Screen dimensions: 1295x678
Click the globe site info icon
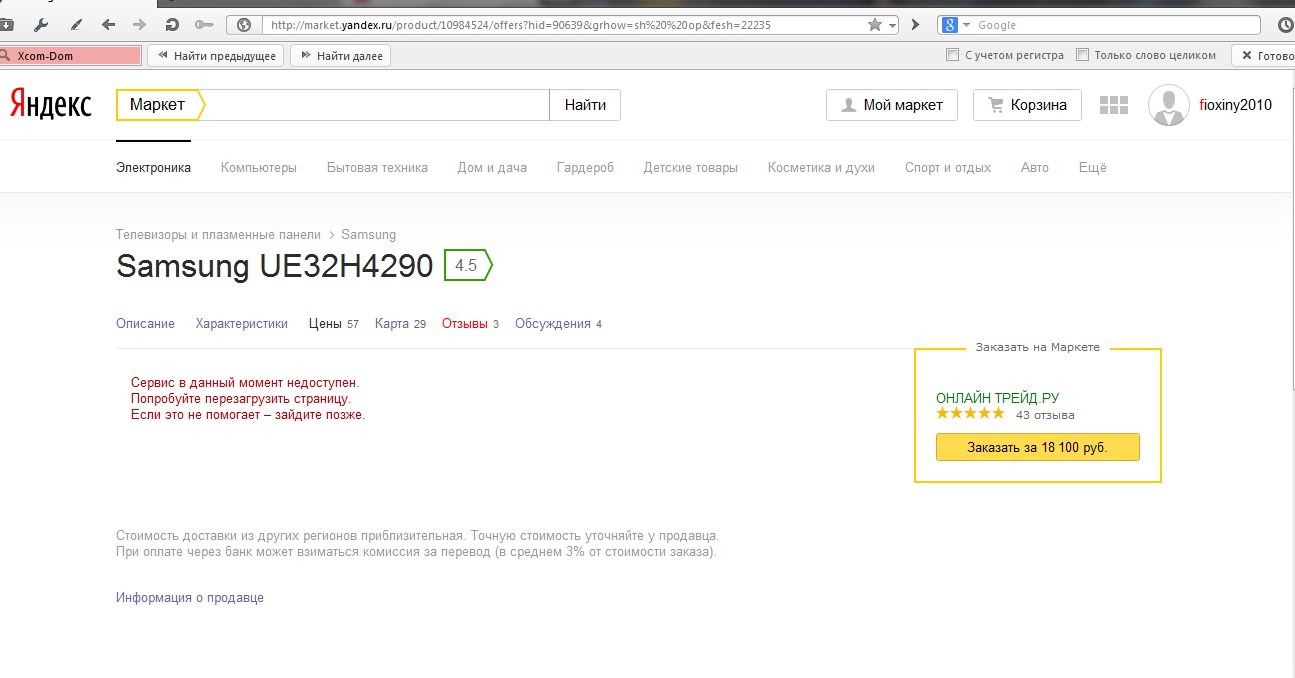click(x=244, y=25)
